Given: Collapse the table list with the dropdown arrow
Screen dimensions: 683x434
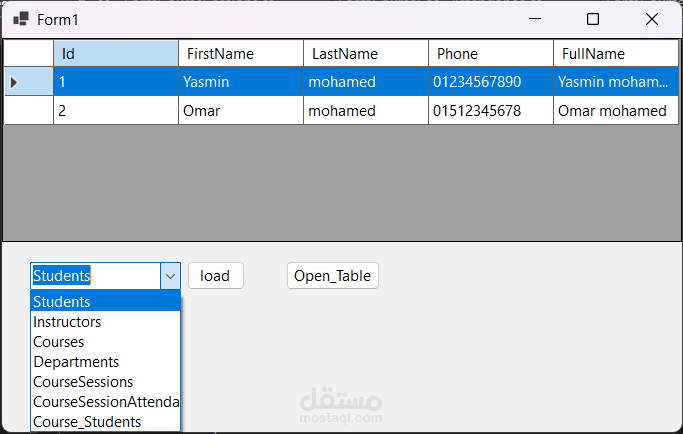Looking at the screenshot, I should tap(170, 276).
